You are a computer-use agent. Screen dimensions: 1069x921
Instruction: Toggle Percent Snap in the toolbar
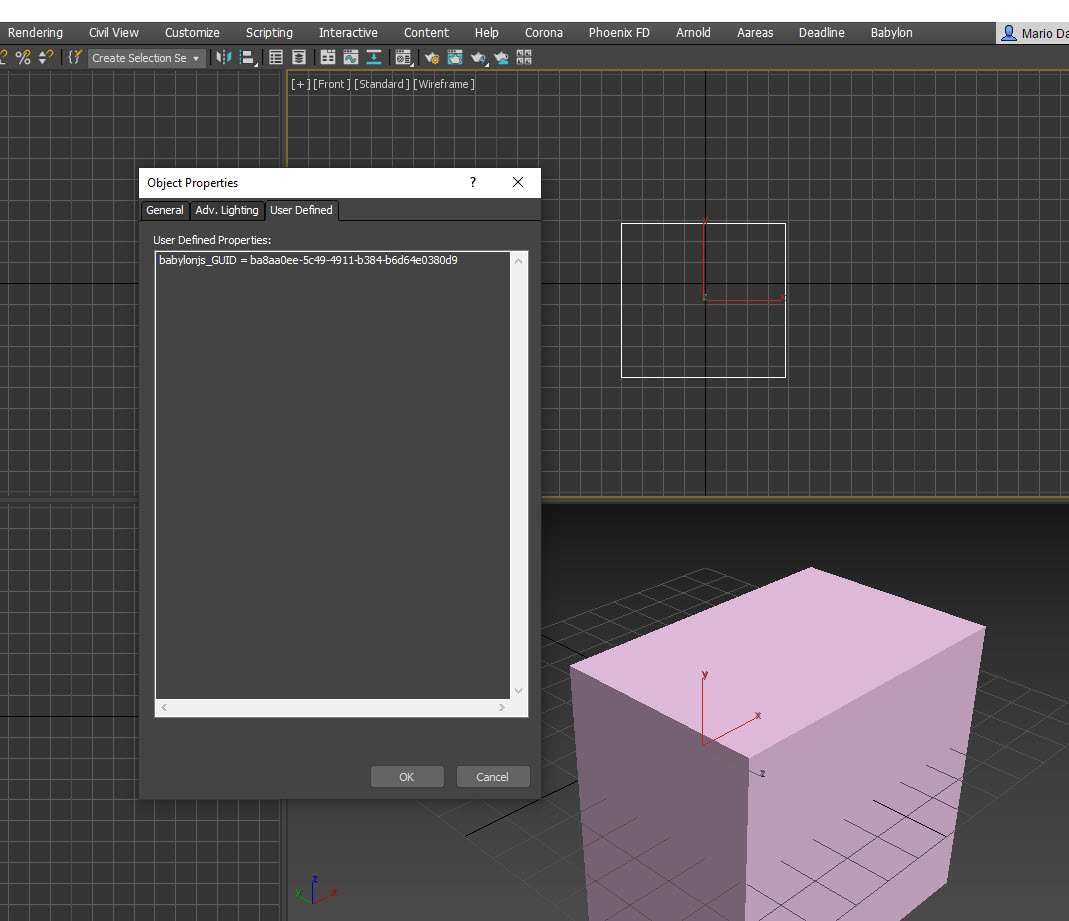coord(23,58)
